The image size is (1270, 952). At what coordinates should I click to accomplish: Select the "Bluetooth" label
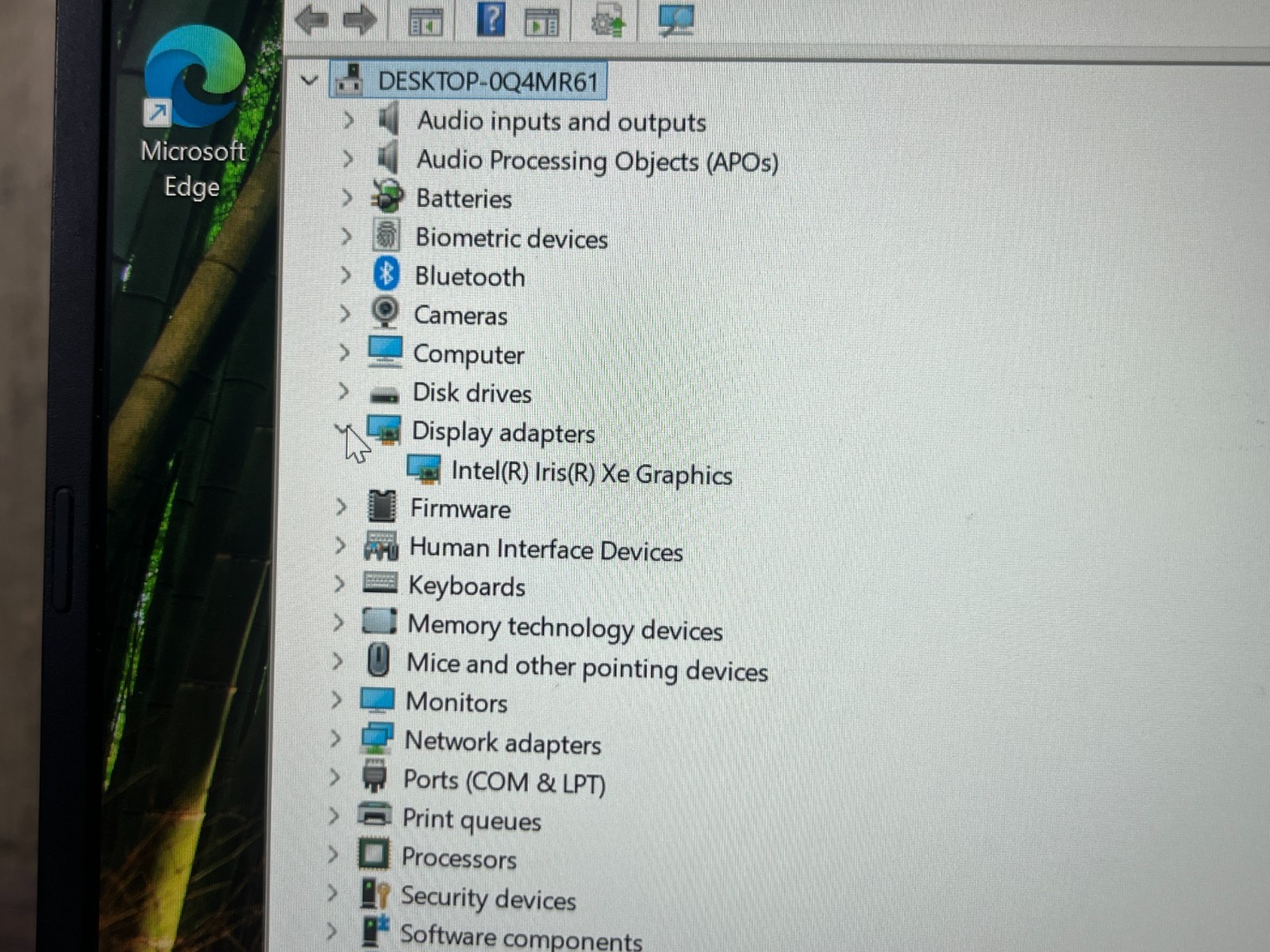click(x=470, y=276)
